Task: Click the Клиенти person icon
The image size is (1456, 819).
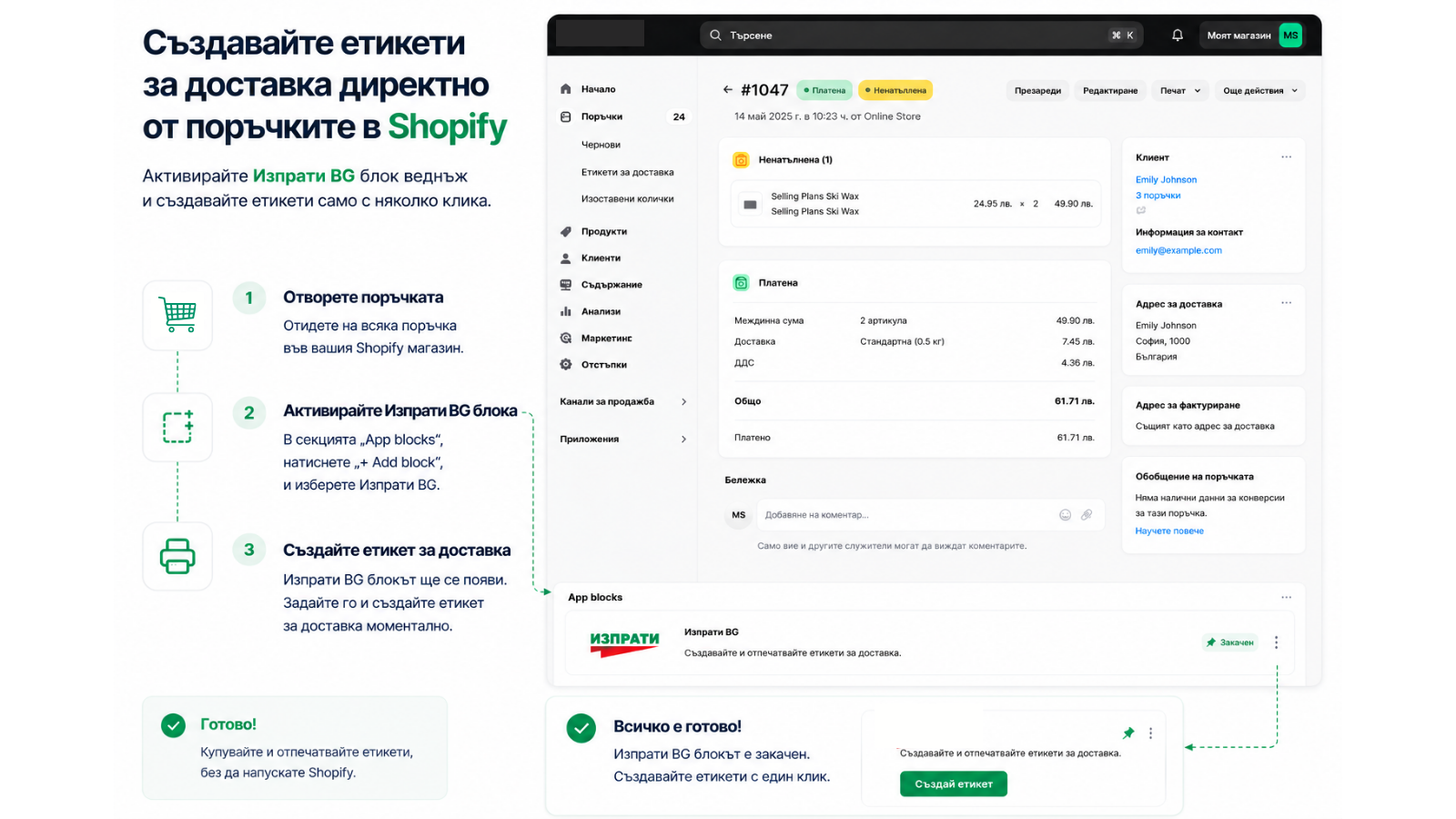Action: point(566,258)
